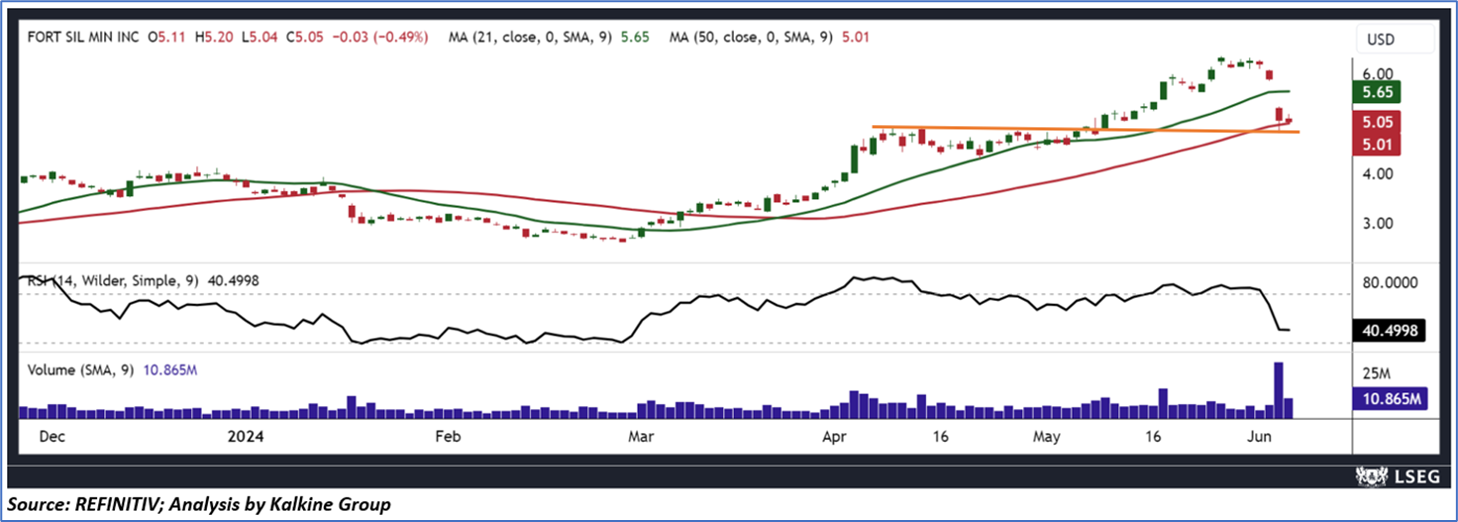
Task: Click the 3.00 price axis label
Action: tap(1379, 223)
